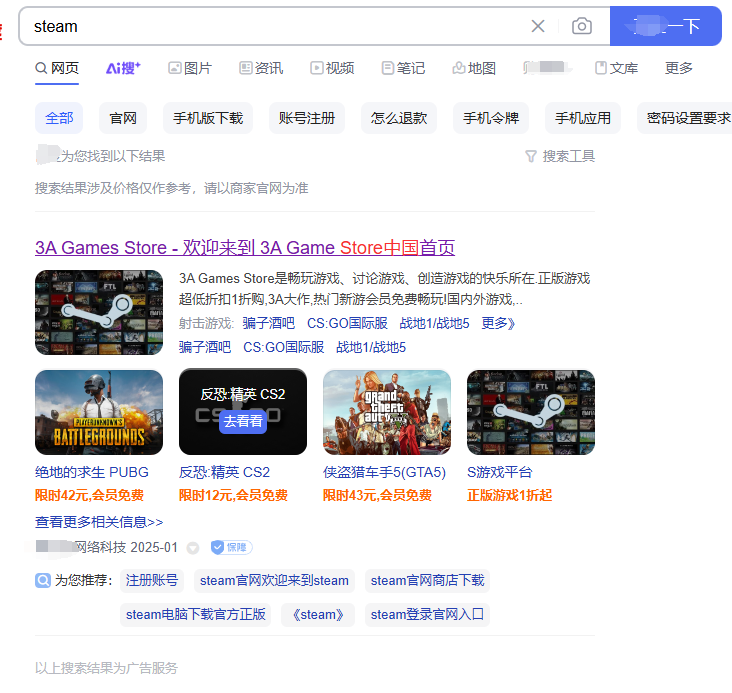732x693 pixels.
Task: Search the steam电脑下载官方正版 suggestion
Action: click(x=196, y=615)
